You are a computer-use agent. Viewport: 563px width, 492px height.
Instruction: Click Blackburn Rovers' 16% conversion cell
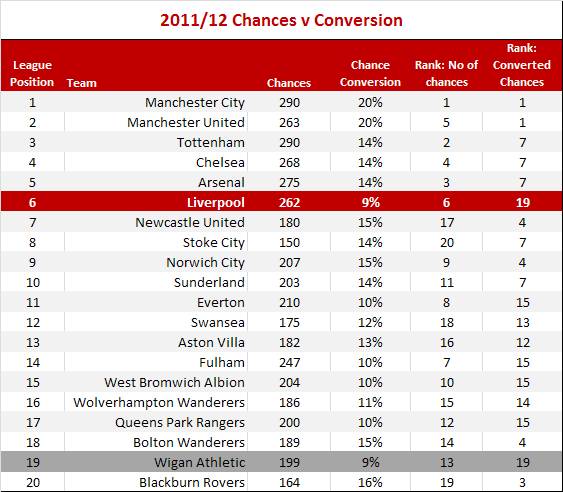point(370,482)
